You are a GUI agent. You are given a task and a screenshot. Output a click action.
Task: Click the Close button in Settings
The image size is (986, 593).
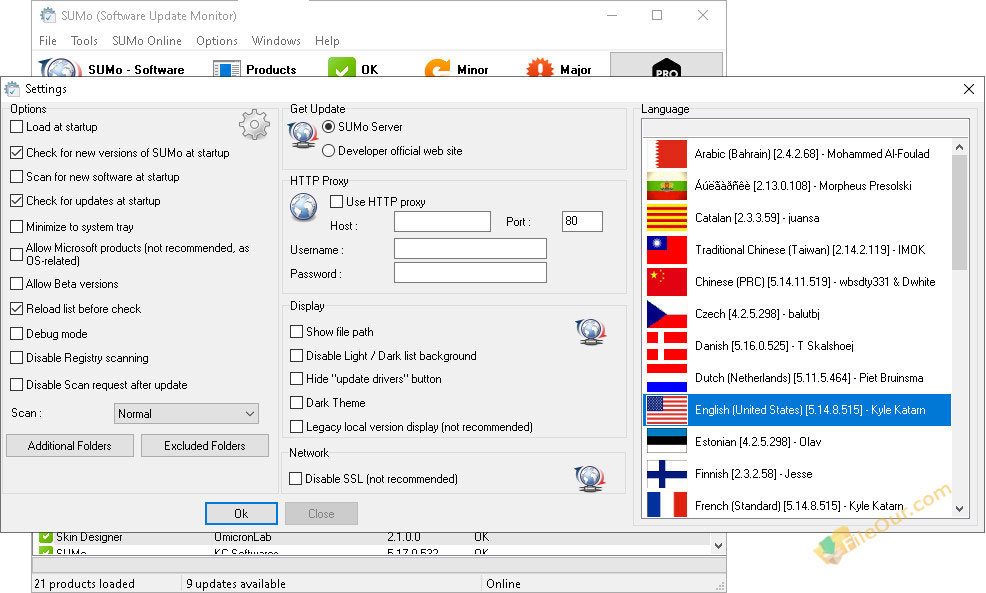321,514
